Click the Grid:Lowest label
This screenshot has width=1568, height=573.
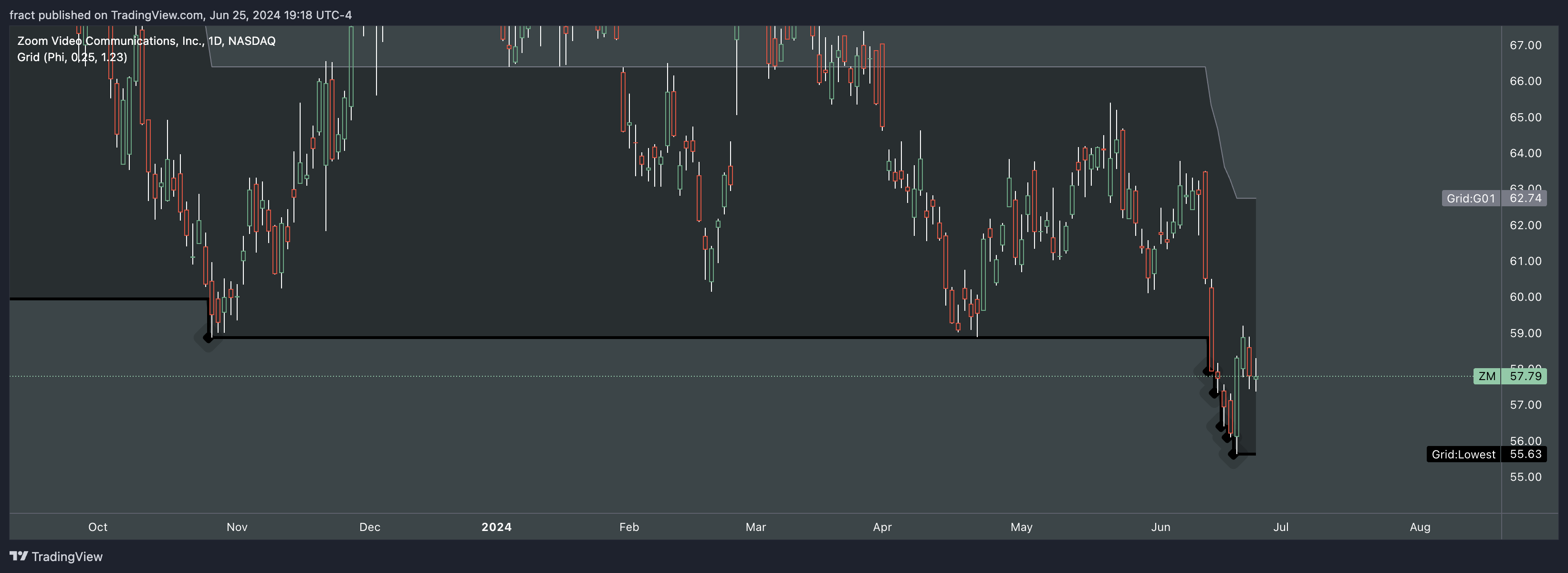pyautogui.click(x=1463, y=454)
